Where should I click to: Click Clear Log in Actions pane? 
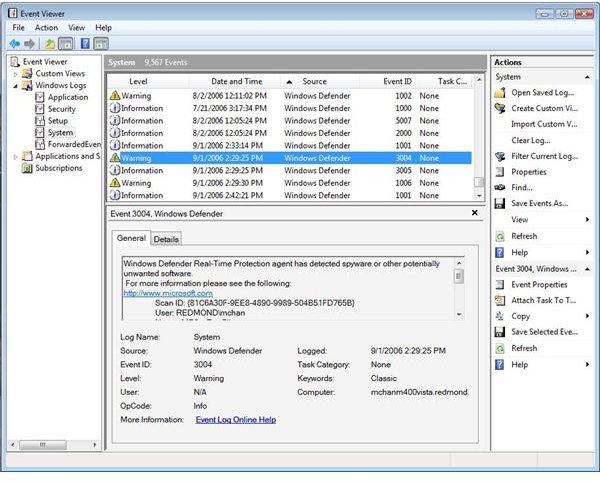point(531,140)
